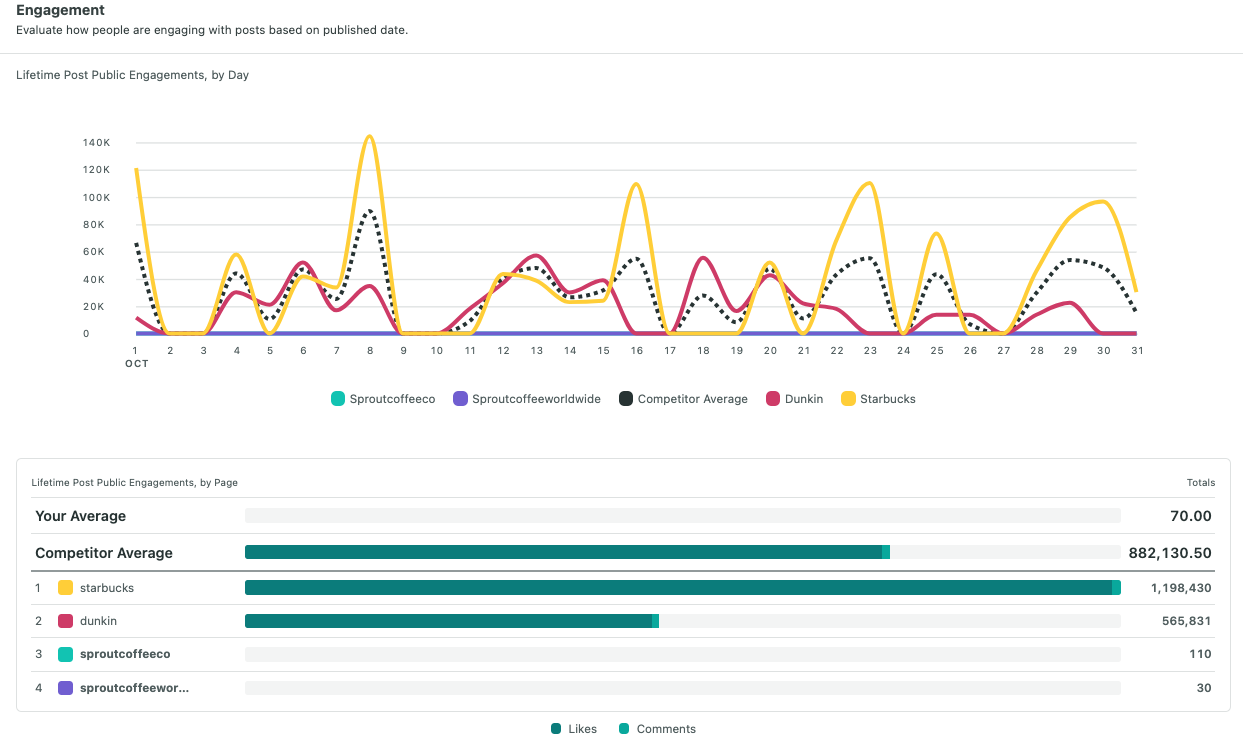Click the day 23 x-axis label
Viewport: 1243px width, 750px height.
tap(870, 351)
